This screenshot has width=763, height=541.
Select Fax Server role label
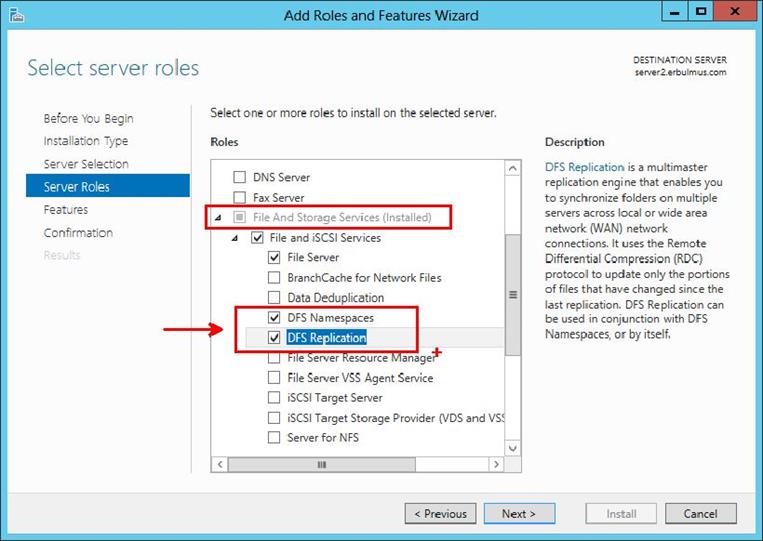click(278, 198)
